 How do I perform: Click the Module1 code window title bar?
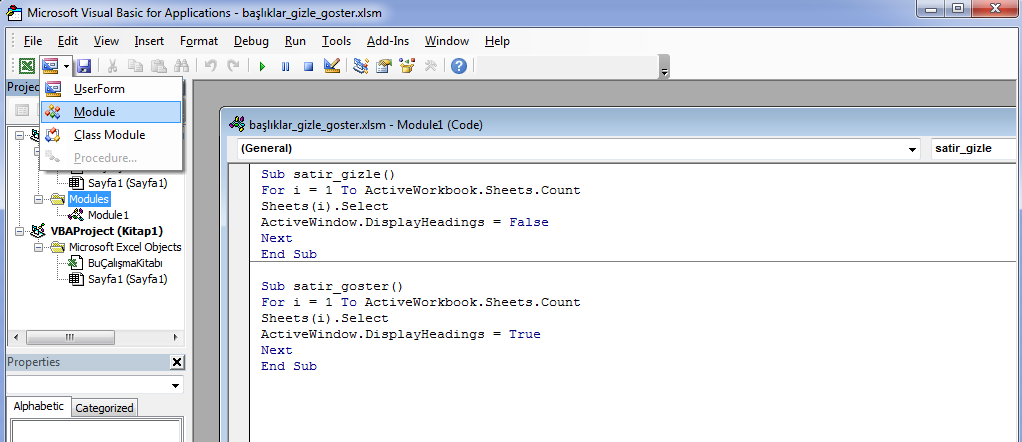pos(621,125)
